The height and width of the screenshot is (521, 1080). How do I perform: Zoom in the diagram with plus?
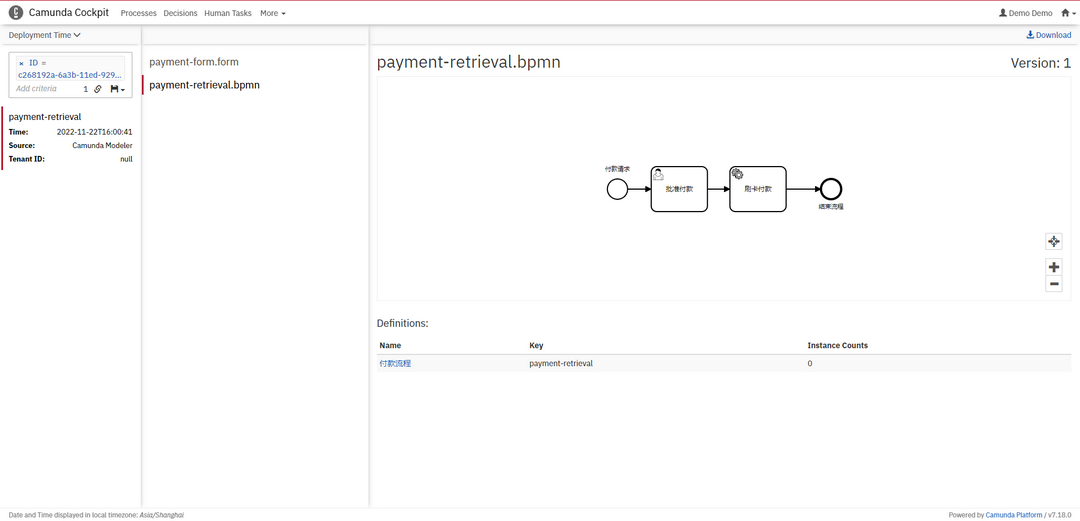pyautogui.click(x=1053, y=267)
